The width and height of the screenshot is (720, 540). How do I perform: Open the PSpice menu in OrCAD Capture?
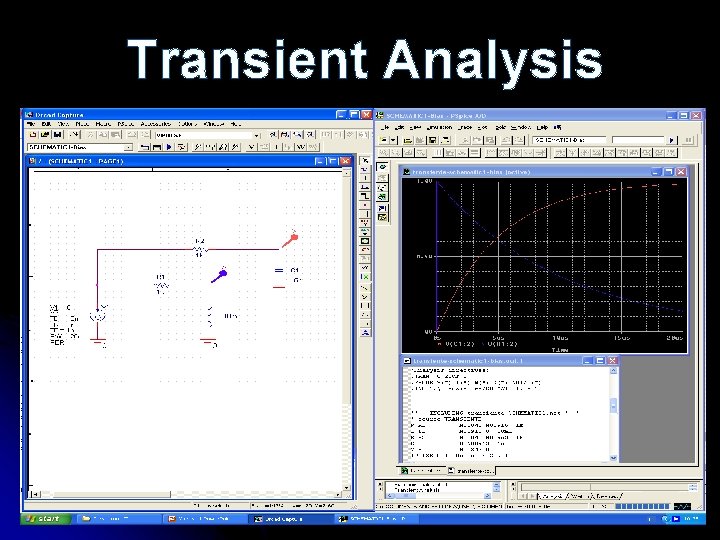(125, 124)
